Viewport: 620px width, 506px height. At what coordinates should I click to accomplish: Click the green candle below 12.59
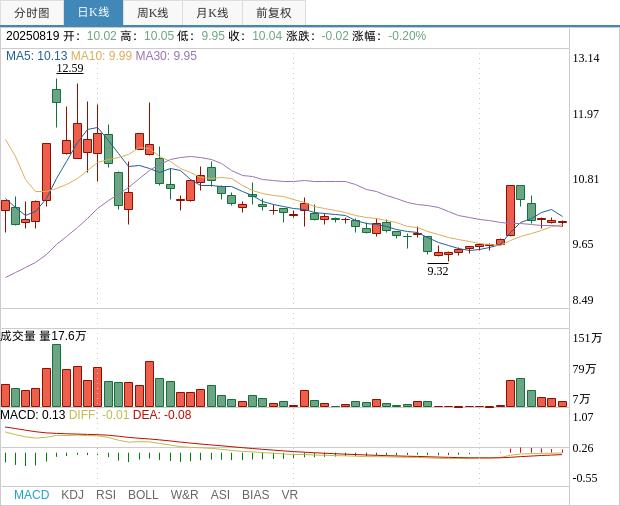(57, 96)
